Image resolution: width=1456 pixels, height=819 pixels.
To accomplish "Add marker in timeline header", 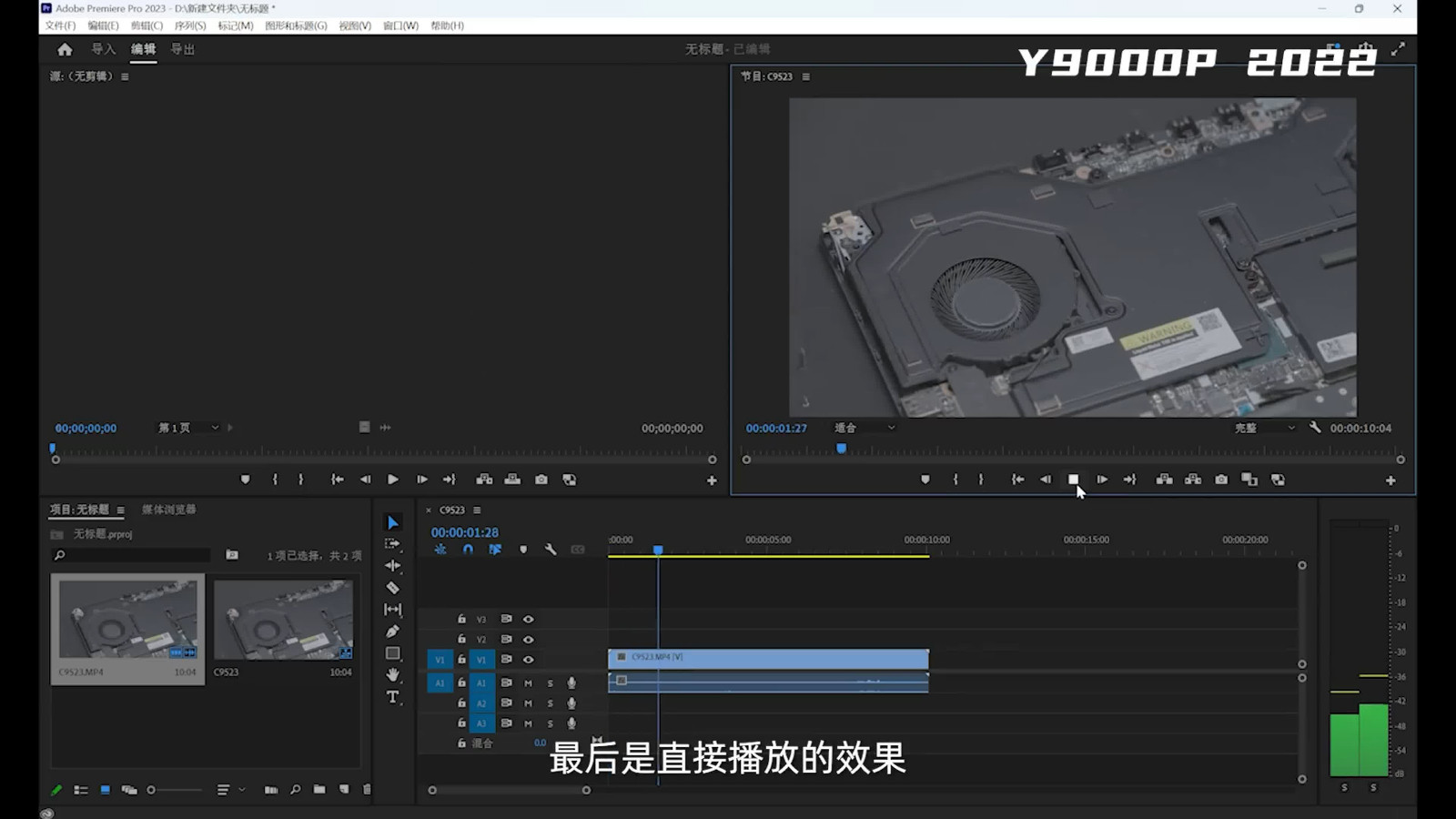I will [x=523, y=550].
